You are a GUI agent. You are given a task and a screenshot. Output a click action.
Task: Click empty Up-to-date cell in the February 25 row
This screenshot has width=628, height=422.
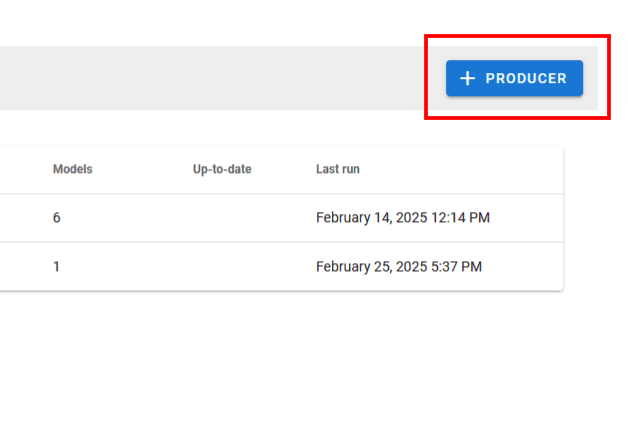[222, 267]
